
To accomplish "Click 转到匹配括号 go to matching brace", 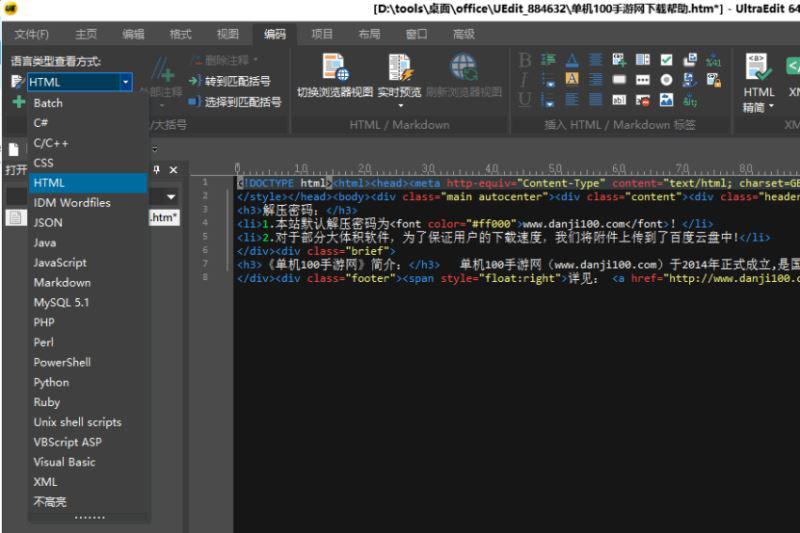I will tap(230, 81).
